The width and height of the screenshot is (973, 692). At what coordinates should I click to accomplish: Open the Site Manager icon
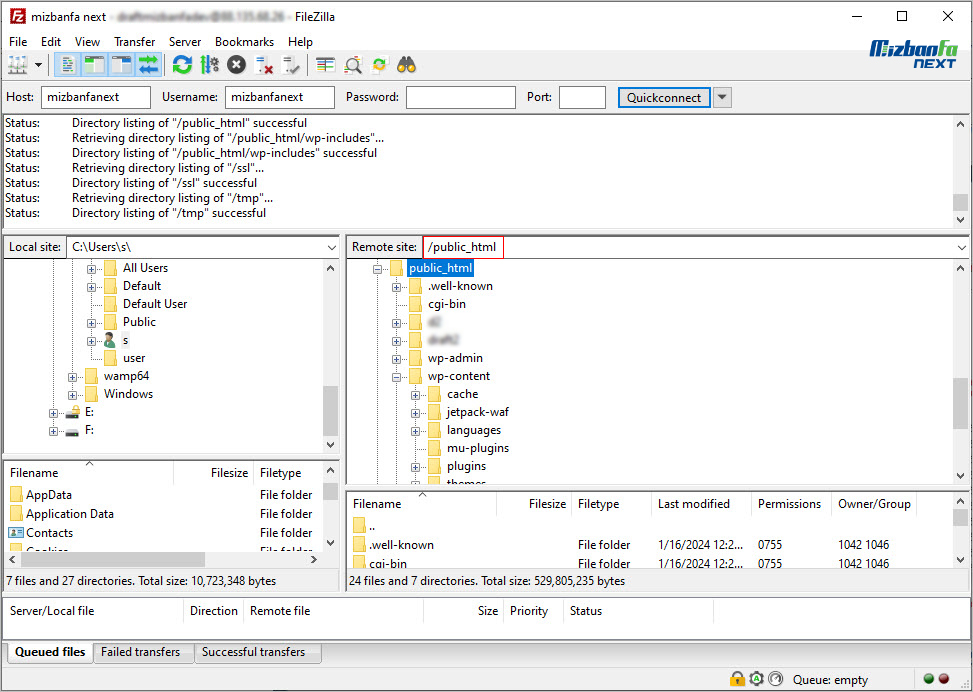[17, 65]
